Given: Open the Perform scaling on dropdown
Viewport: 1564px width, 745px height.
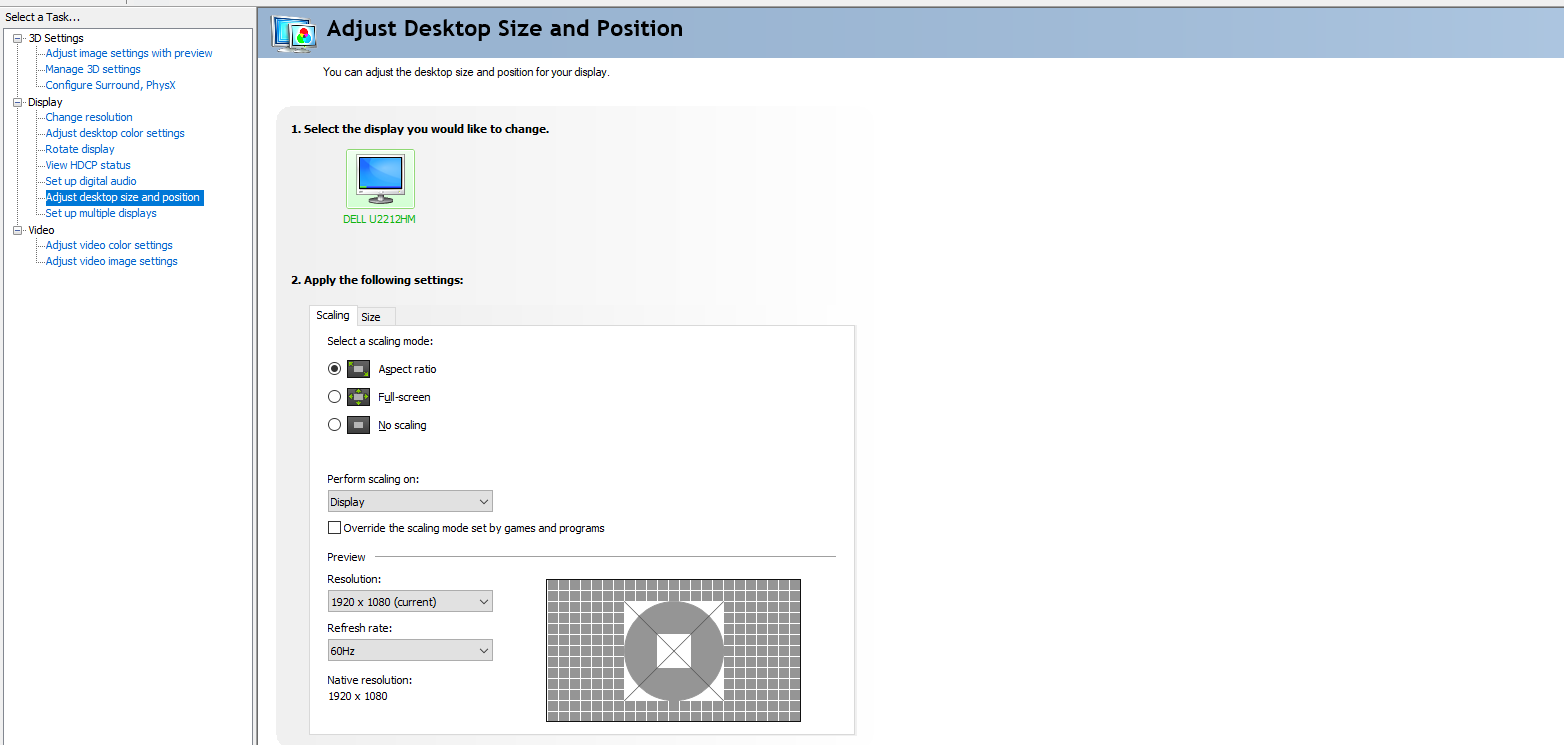Looking at the screenshot, I should tap(410, 502).
